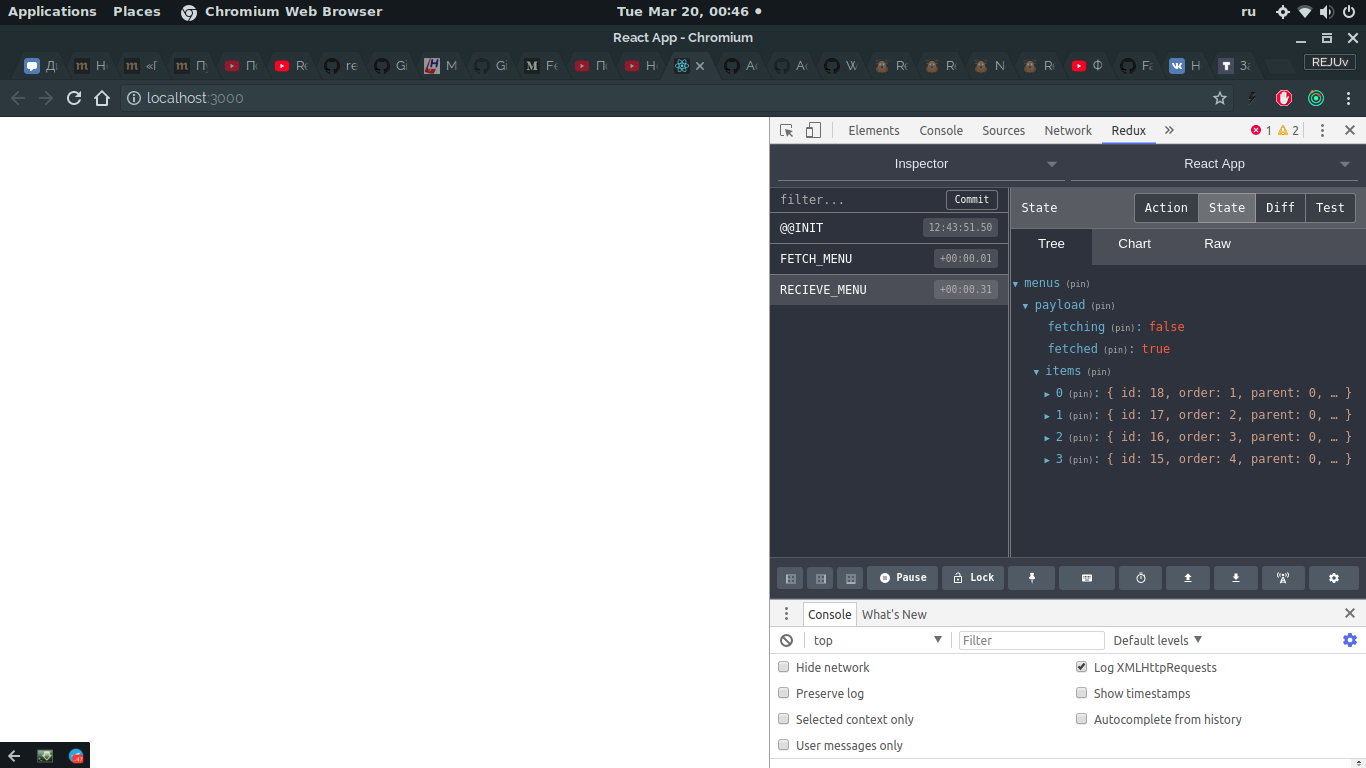Open the console drawer three-dot menu
This screenshot has height=768, width=1366.
786,614
